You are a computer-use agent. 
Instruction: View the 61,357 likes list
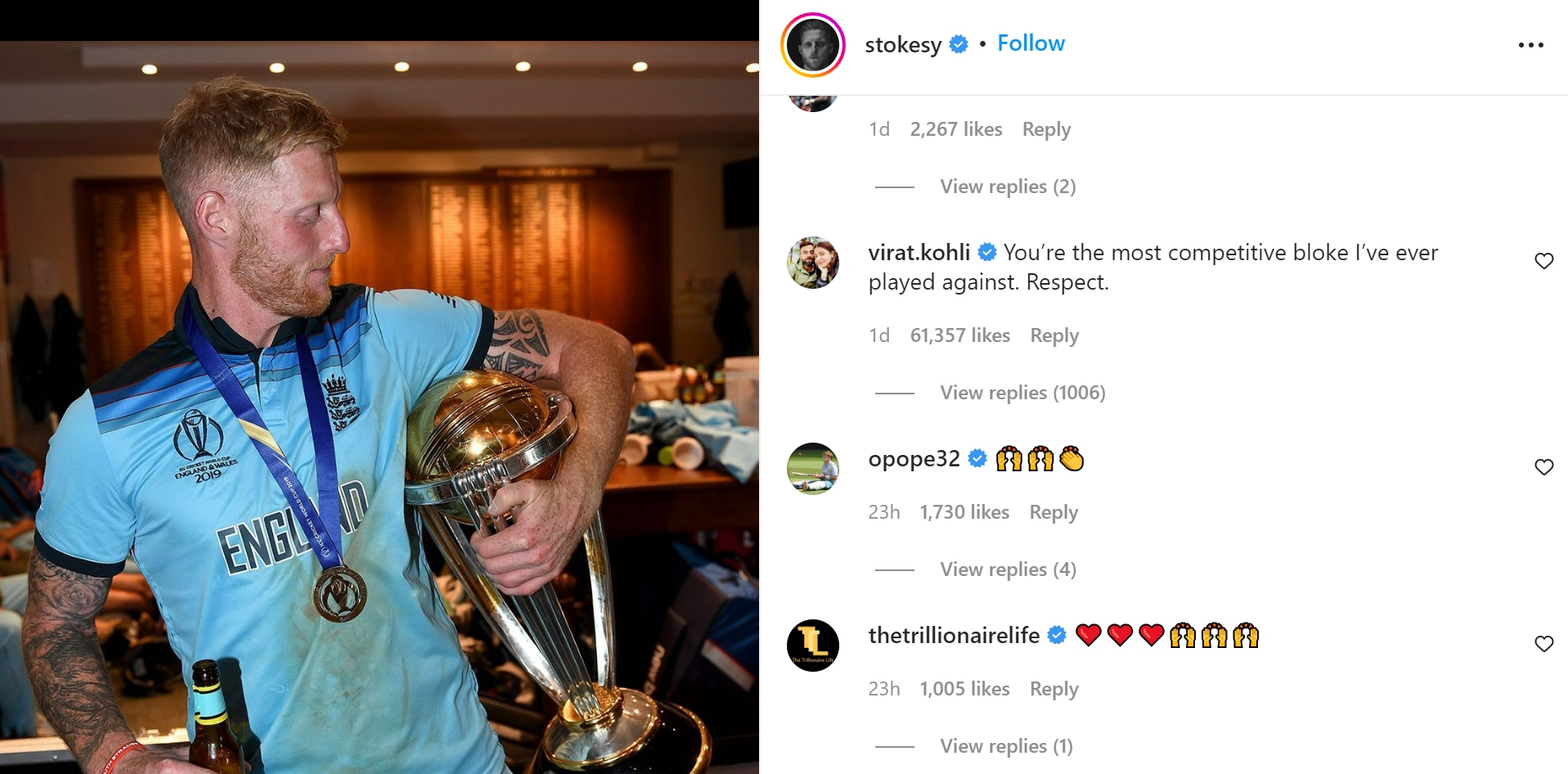[960, 335]
